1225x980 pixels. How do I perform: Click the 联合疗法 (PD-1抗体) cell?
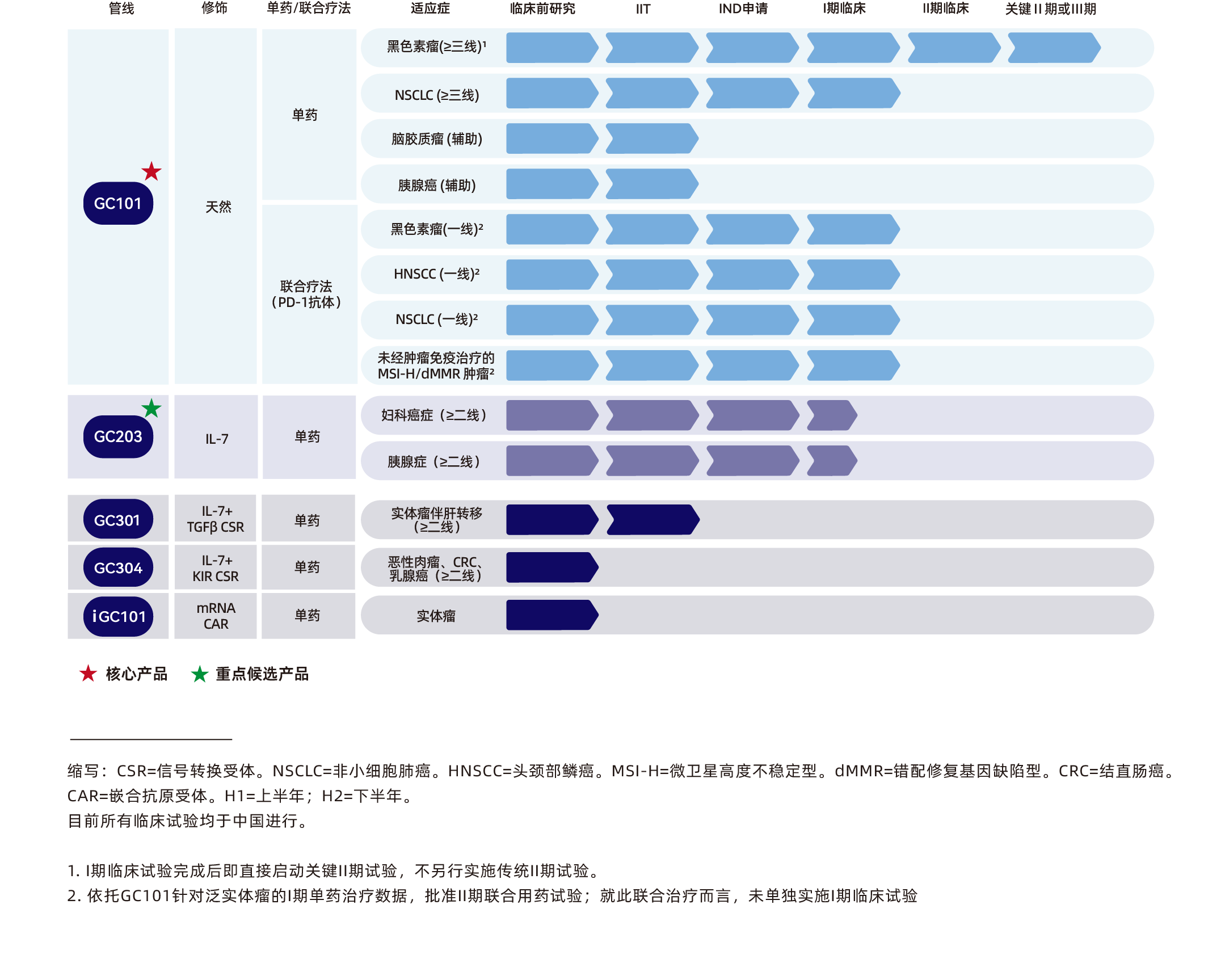click(306, 295)
